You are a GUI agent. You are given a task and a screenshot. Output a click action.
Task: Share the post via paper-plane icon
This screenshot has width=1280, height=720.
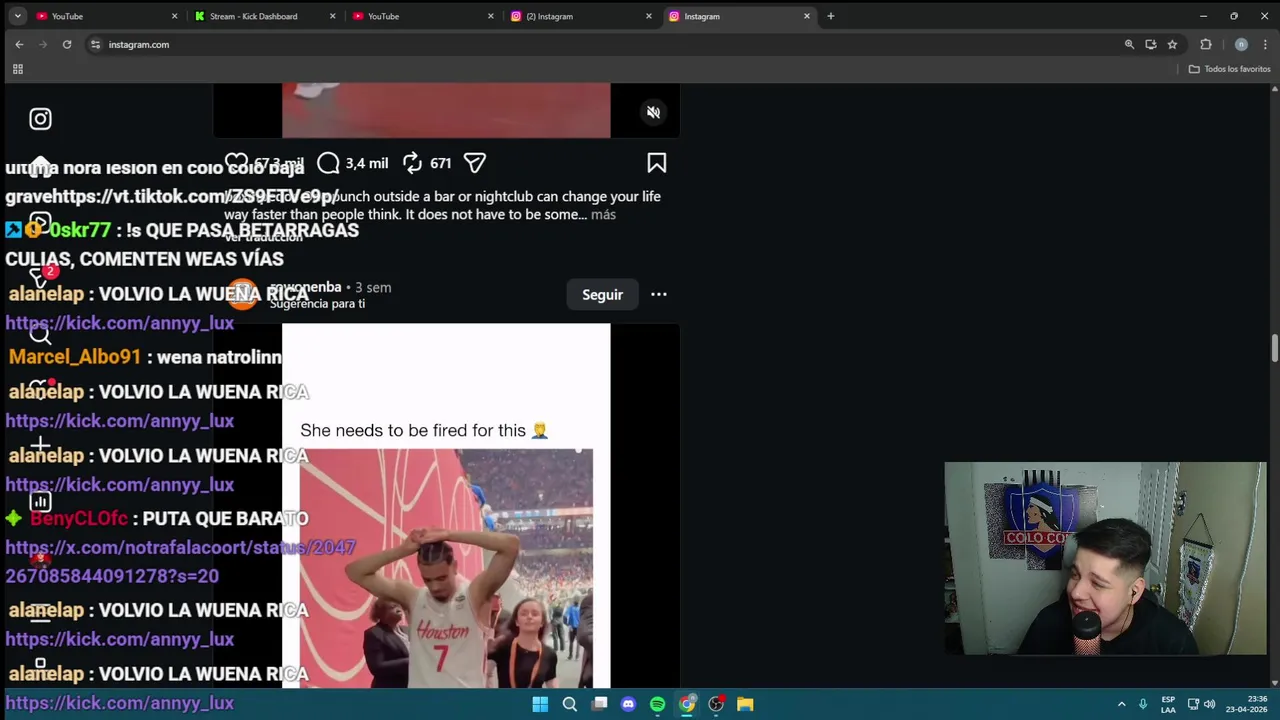[x=475, y=163]
